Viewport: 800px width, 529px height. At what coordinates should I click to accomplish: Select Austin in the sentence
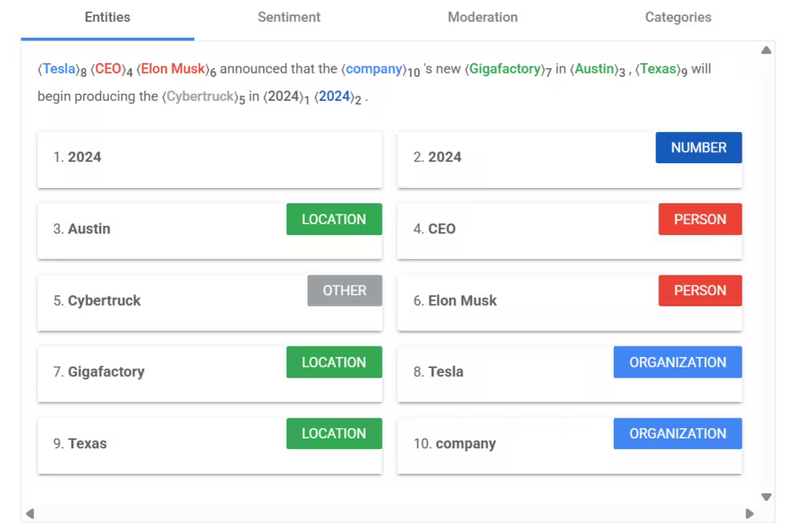[594, 69]
